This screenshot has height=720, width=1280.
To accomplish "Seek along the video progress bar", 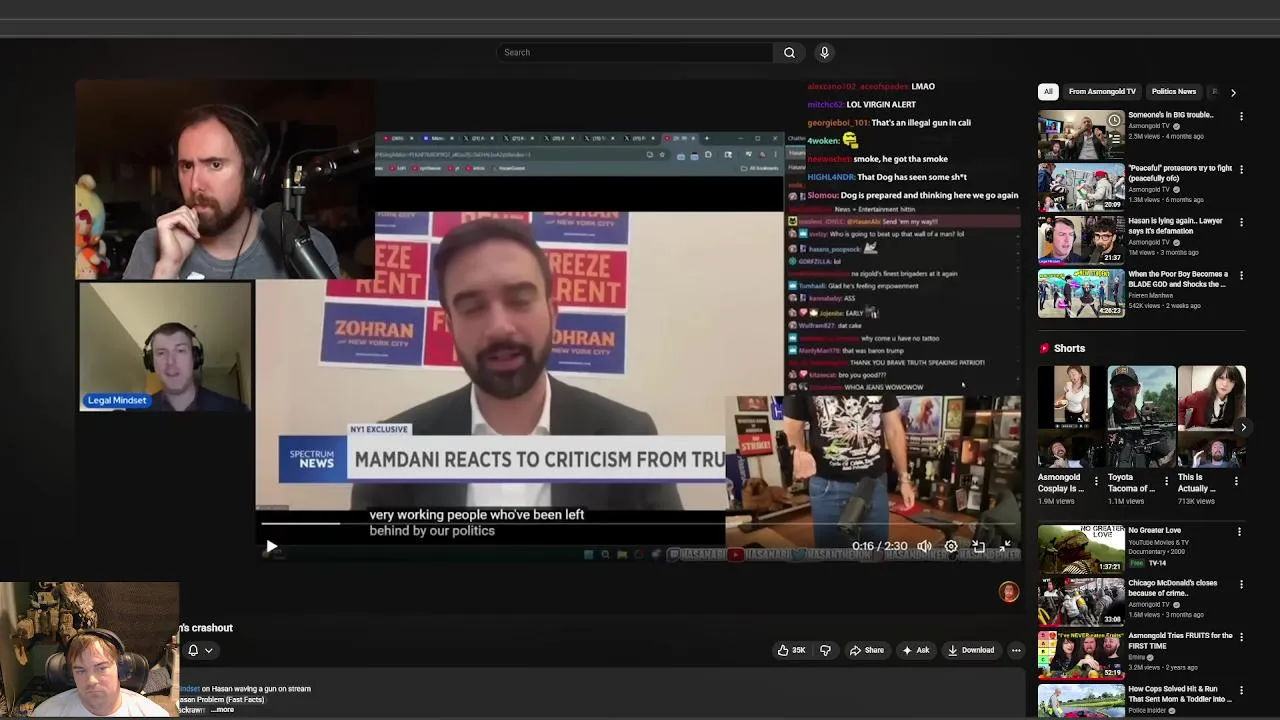I will [x=640, y=523].
